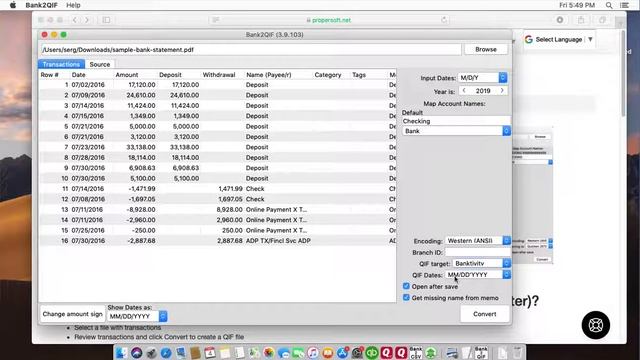Image resolution: width=640 pixels, height=360 pixels.
Task: Open Notes icon in the dock
Action: click(224, 352)
